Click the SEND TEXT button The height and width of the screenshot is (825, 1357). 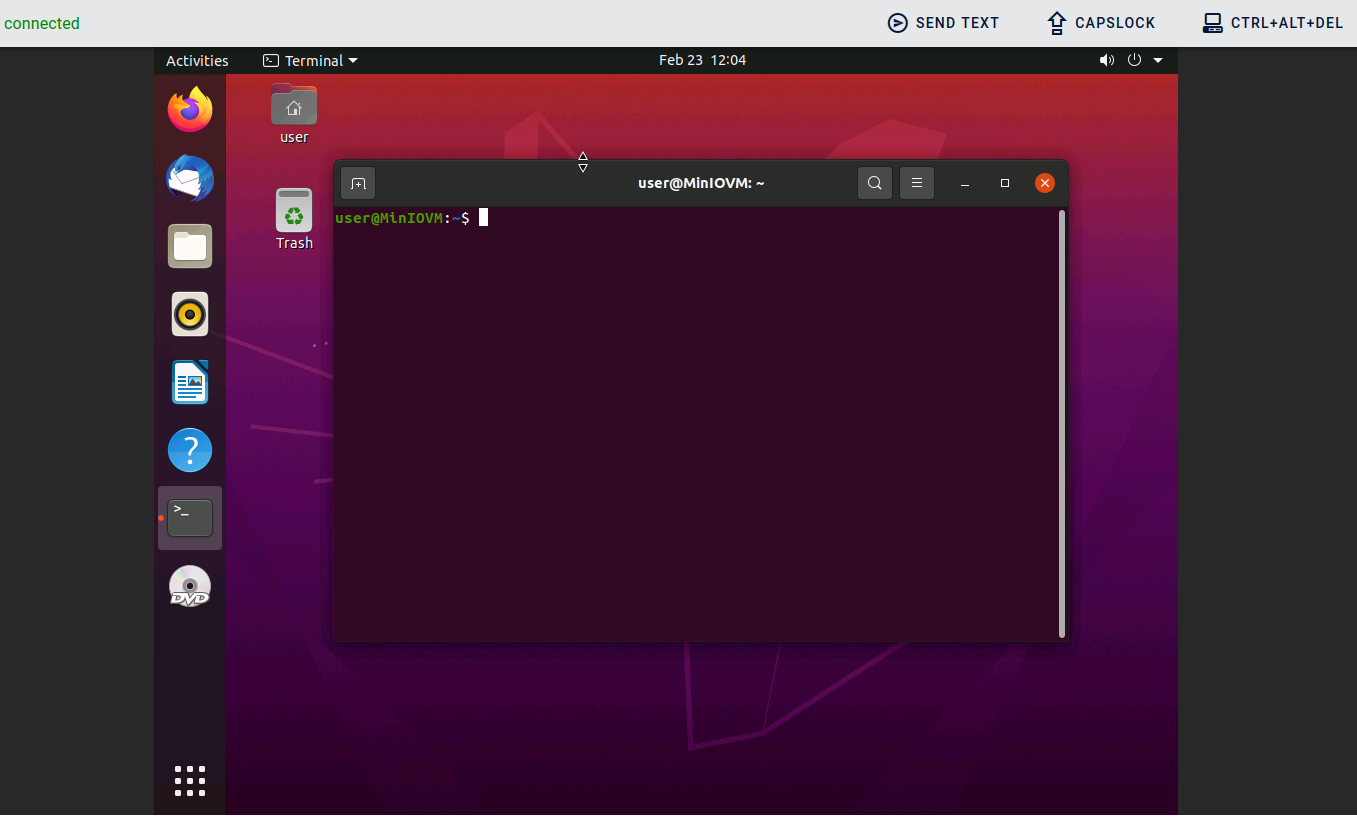pyautogui.click(x=943, y=23)
